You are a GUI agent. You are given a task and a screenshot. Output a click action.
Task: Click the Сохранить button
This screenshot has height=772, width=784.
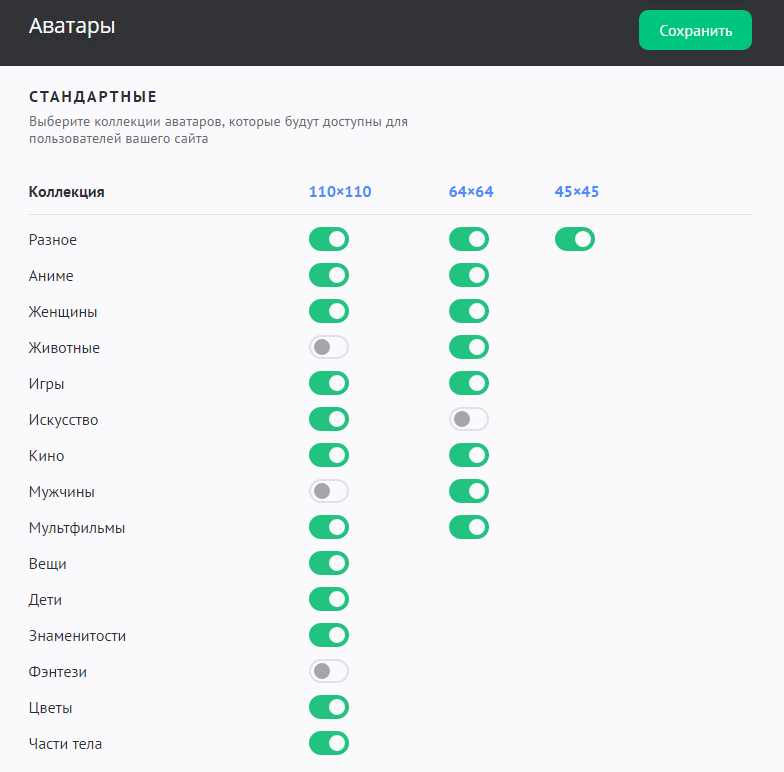(x=695, y=30)
